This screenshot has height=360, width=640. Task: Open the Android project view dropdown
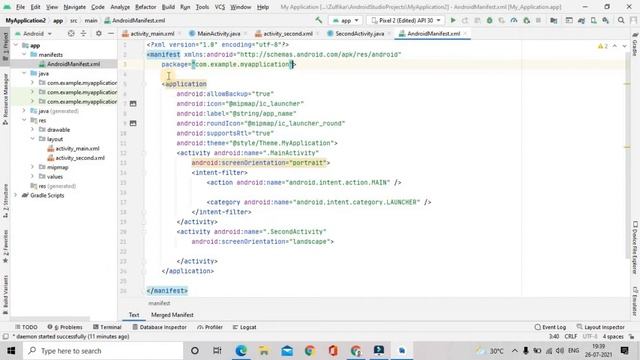(x=33, y=33)
